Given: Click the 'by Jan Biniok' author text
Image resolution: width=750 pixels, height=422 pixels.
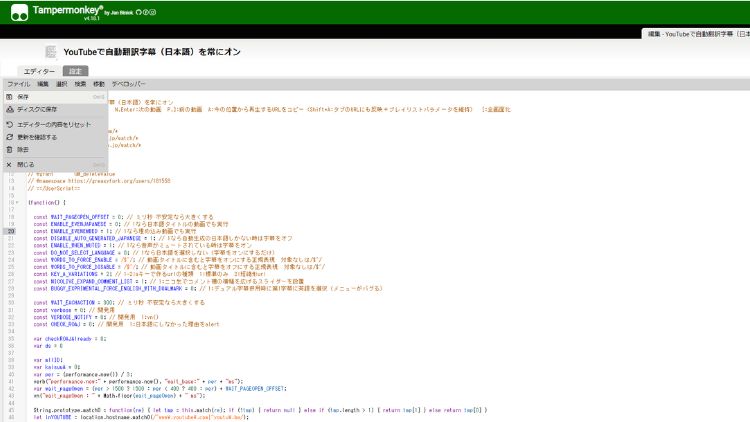Looking at the screenshot, I should click(x=119, y=13).
